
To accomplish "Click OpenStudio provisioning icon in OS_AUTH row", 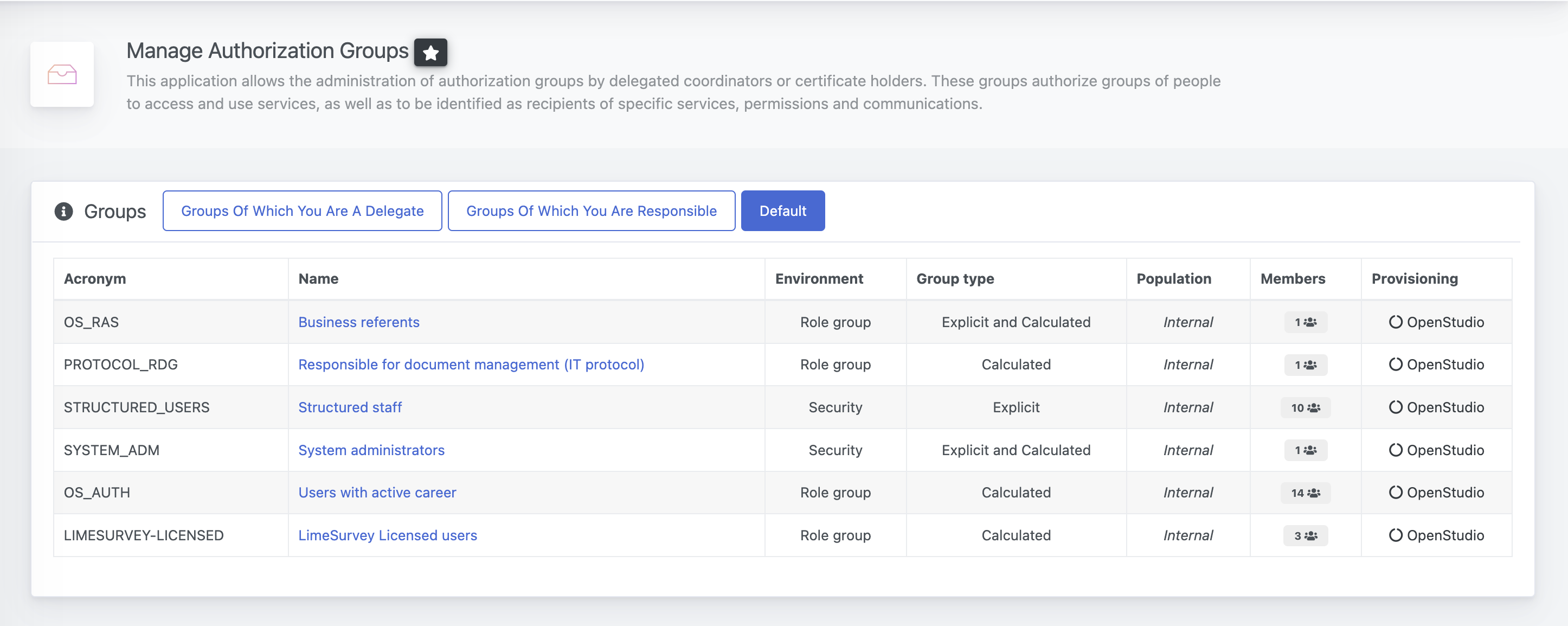I will point(1395,493).
